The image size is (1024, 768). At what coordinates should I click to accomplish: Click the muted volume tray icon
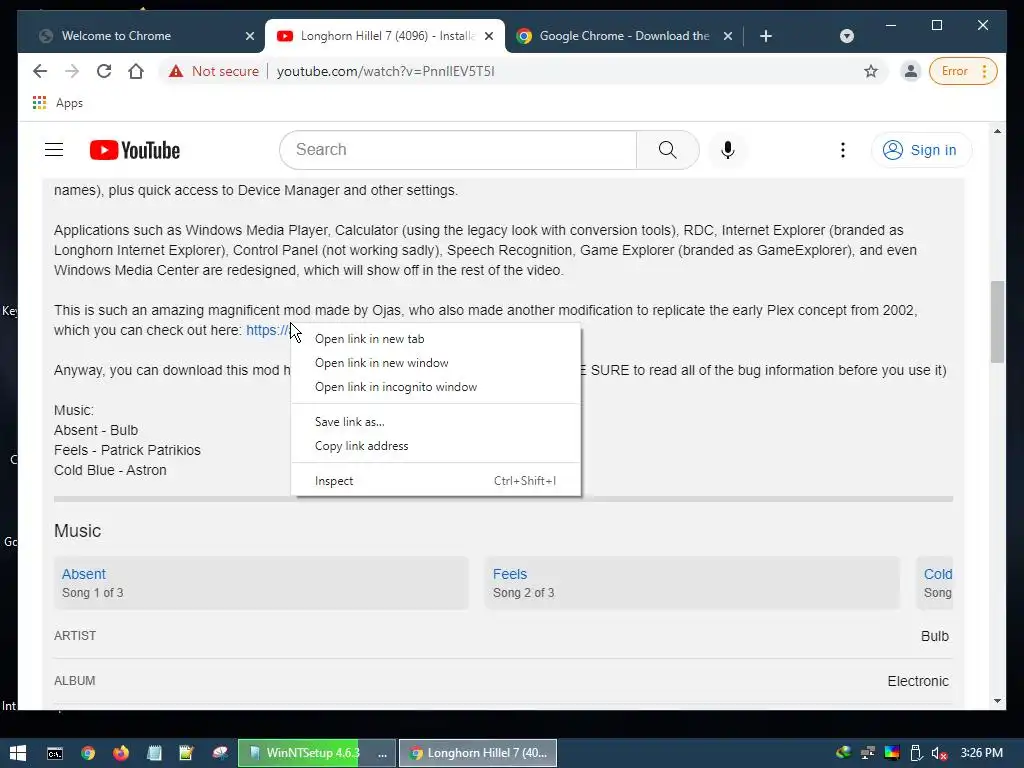click(x=940, y=753)
